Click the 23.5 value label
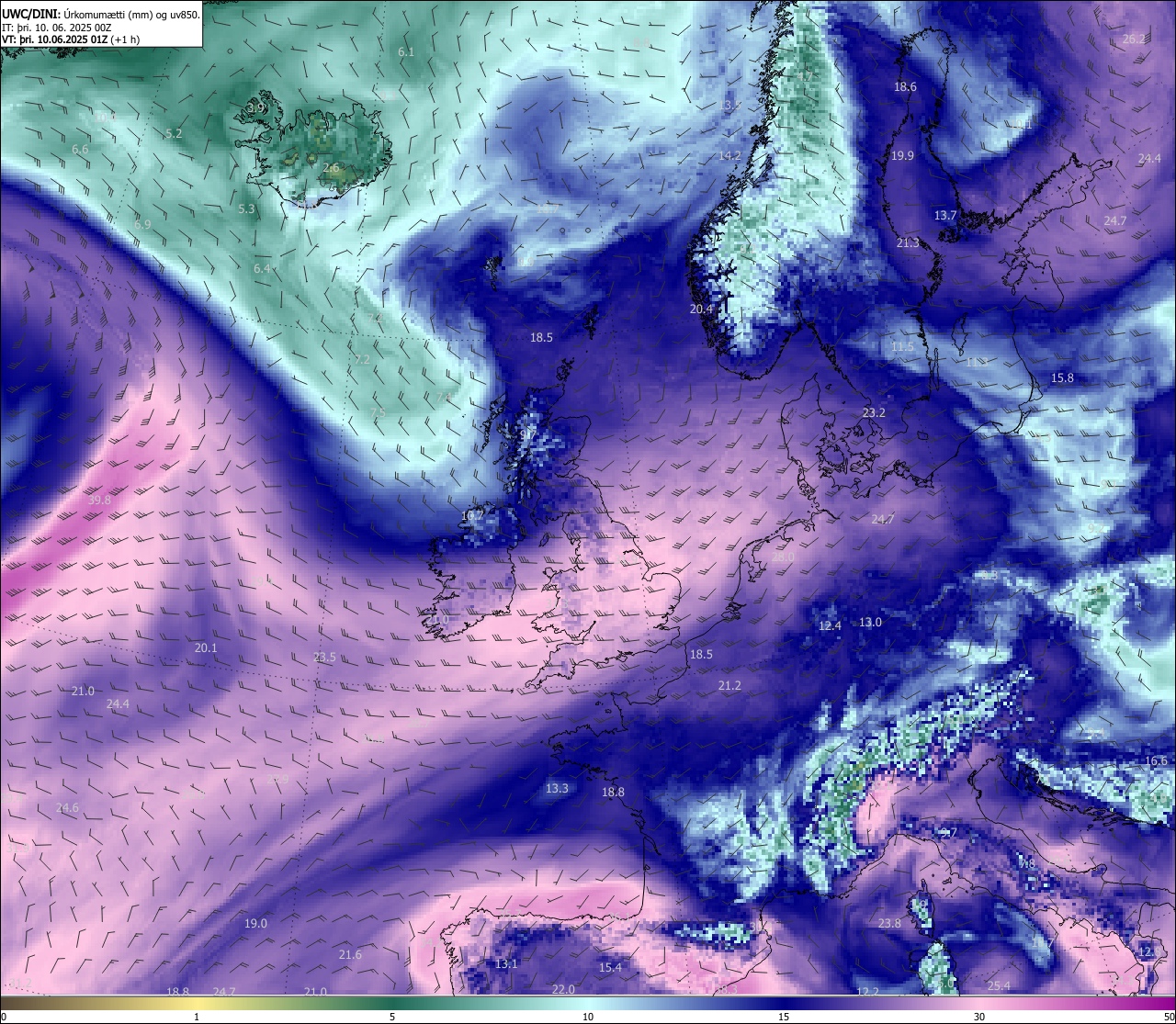 (324, 658)
